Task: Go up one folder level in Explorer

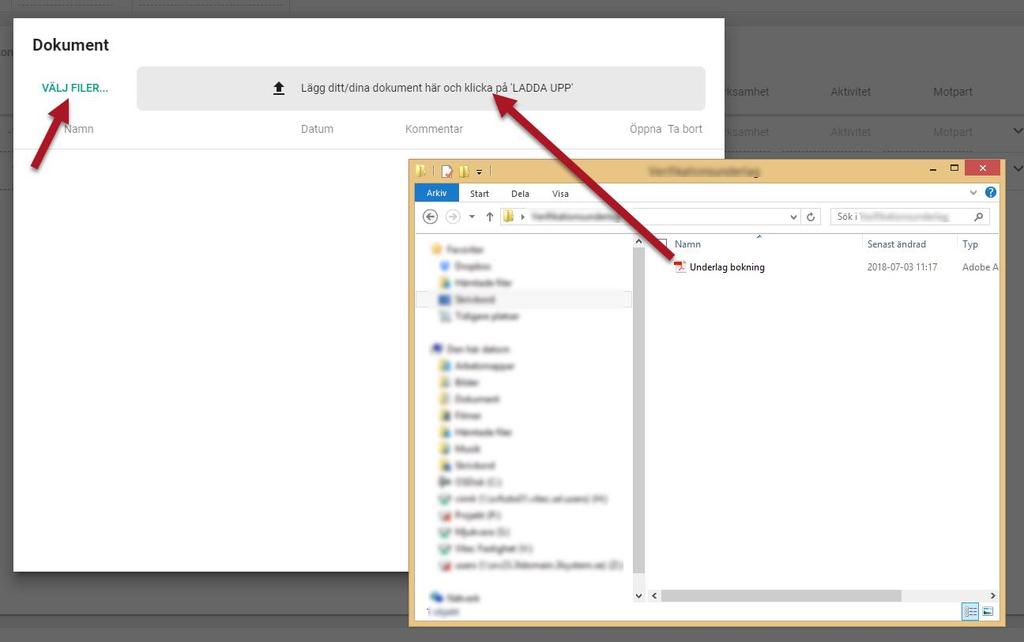Action: point(489,217)
